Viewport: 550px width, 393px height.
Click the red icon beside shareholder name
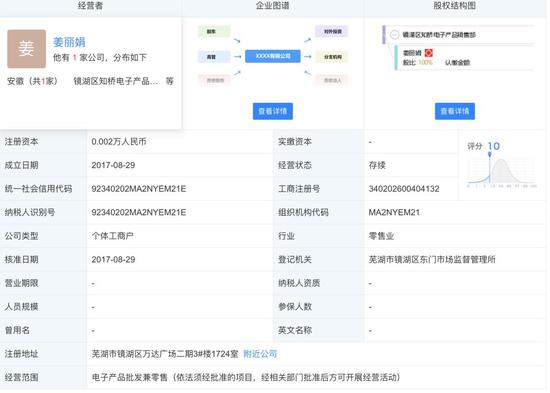click(x=429, y=53)
